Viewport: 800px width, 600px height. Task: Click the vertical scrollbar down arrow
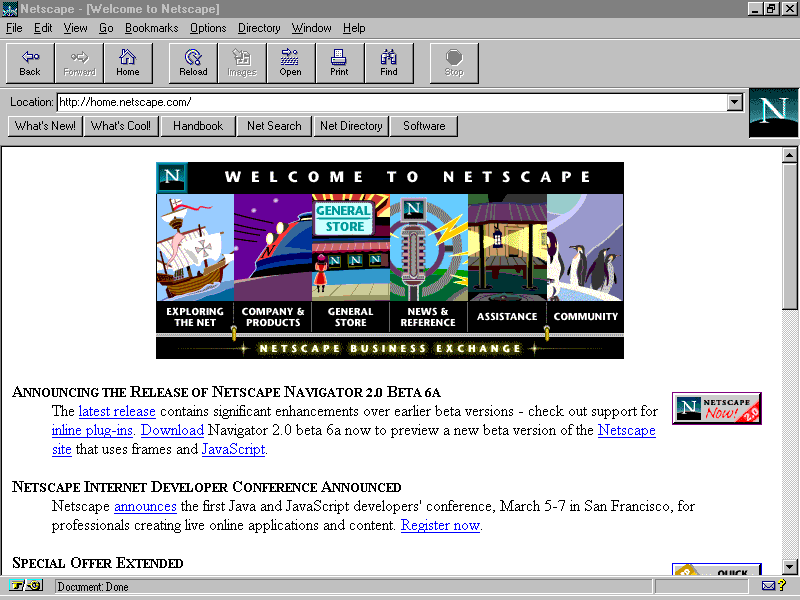[789, 567]
